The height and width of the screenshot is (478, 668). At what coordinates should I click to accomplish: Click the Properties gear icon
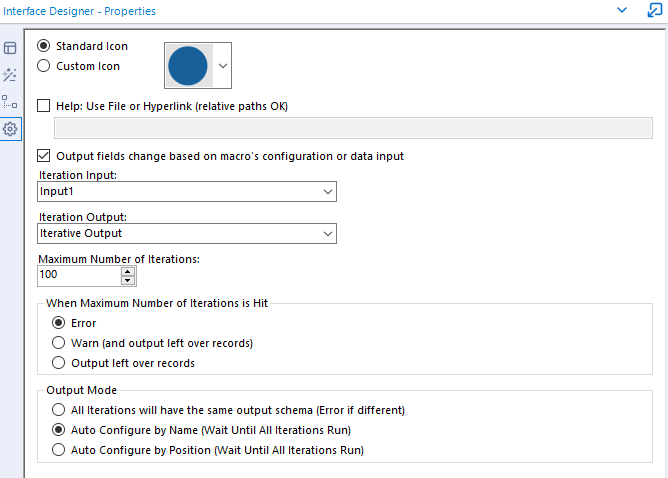tap(10, 129)
